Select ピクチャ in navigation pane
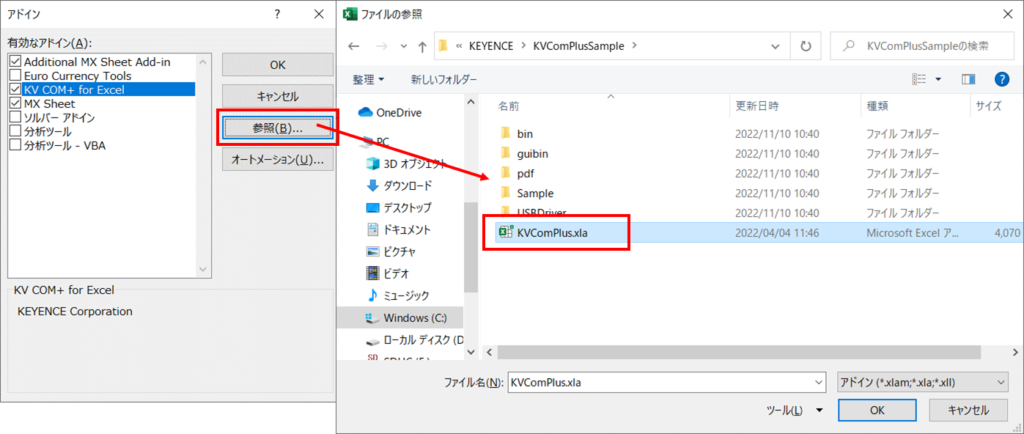Image resolution: width=1024 pixels, height=434 pixels. [391, 251]
